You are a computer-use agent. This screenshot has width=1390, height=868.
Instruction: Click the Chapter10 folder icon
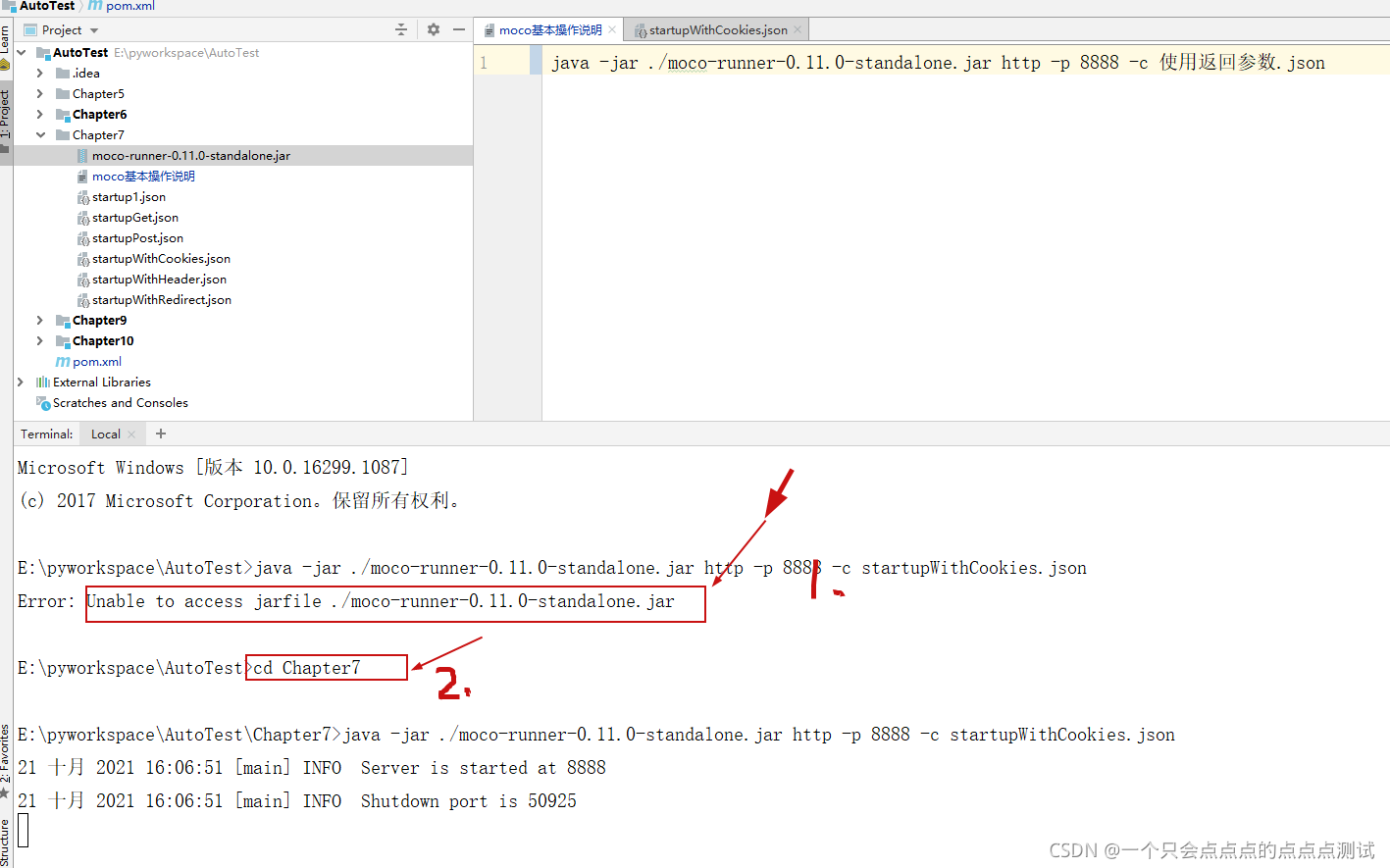point(63,340)
